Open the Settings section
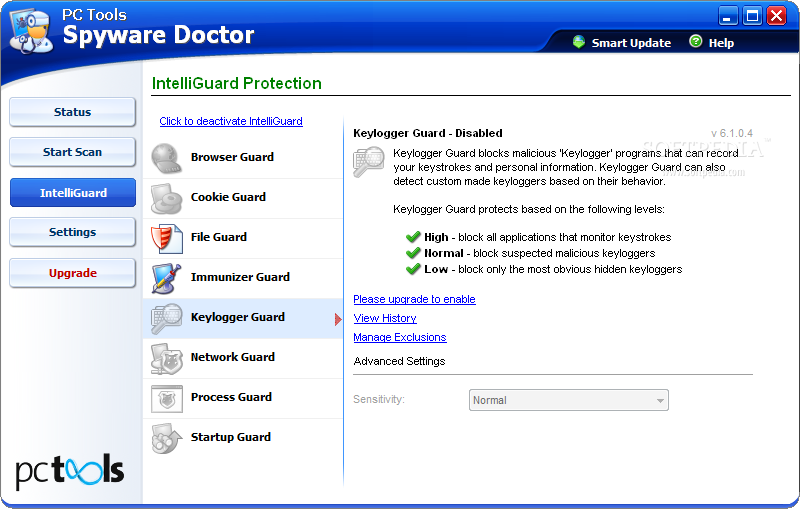The image size is (800, 509). [72, 232]
